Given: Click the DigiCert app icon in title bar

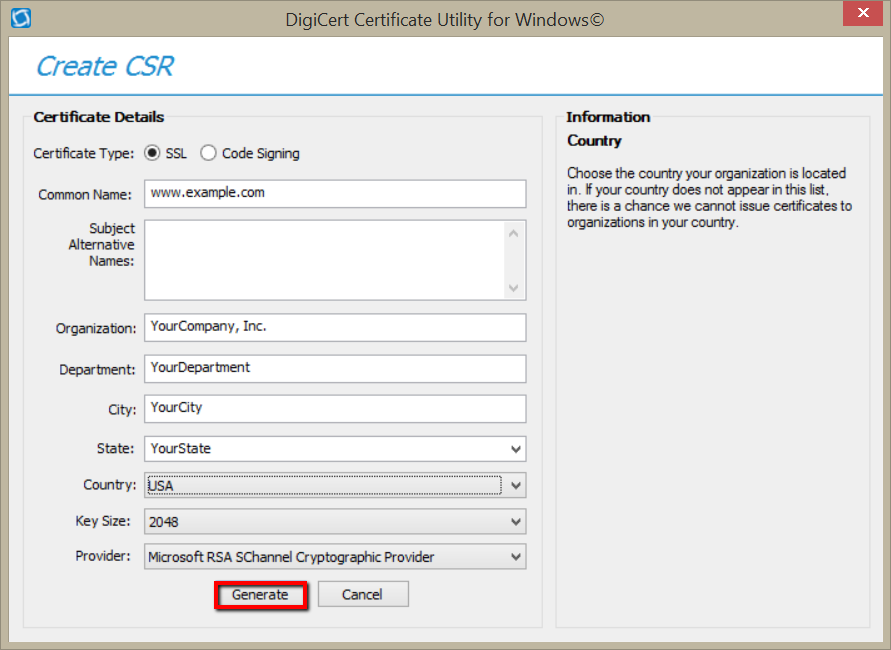Looking at the screenshot, I should tap(20, 18).
